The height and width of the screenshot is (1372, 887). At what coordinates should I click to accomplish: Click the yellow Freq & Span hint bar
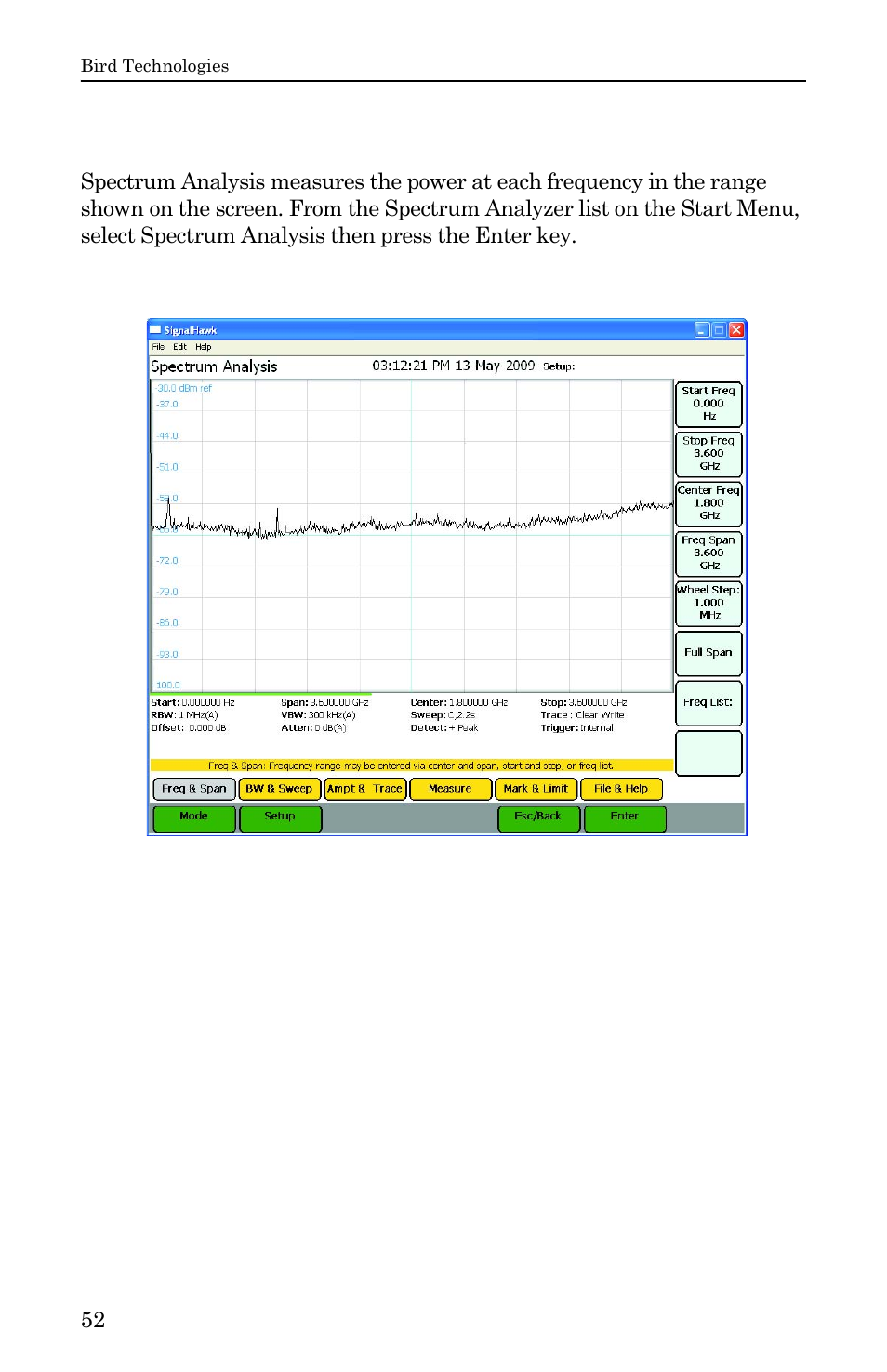412,766
